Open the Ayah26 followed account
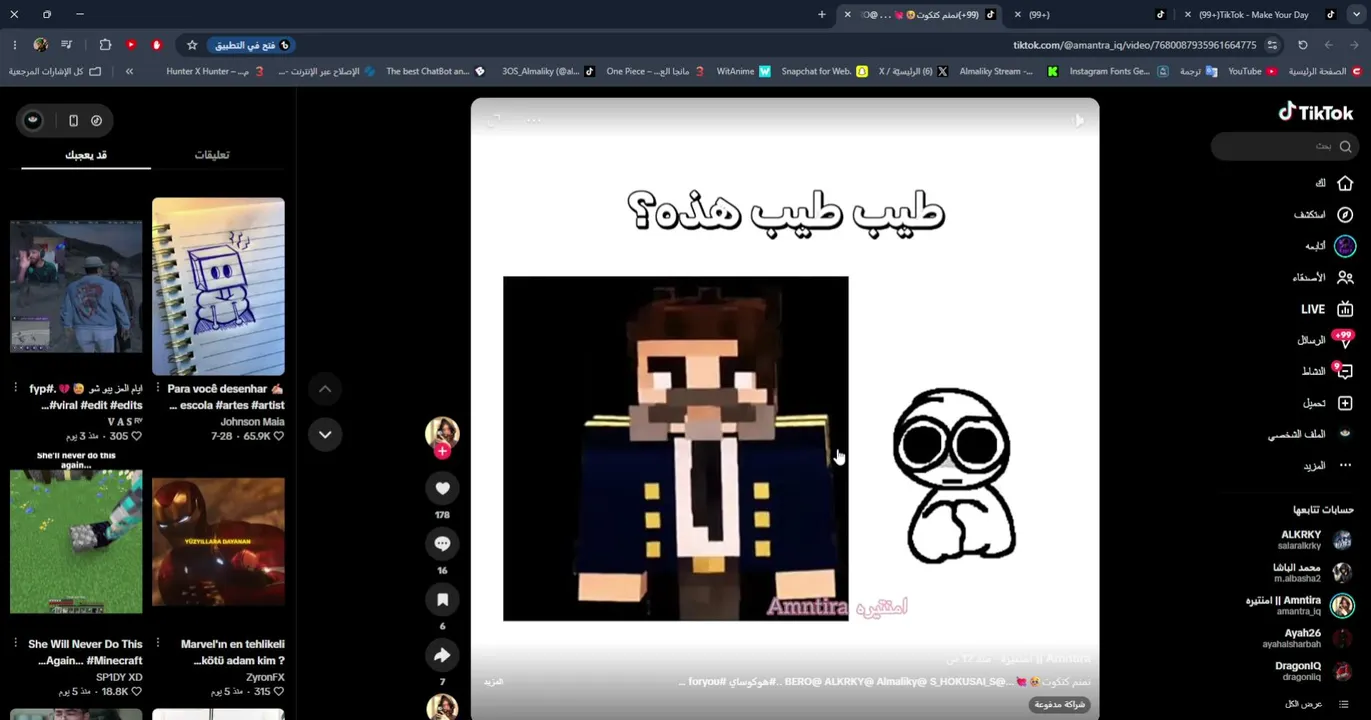Viewport: 1371px width, 720px height. pyautogui.click(x=1307, y=638)
